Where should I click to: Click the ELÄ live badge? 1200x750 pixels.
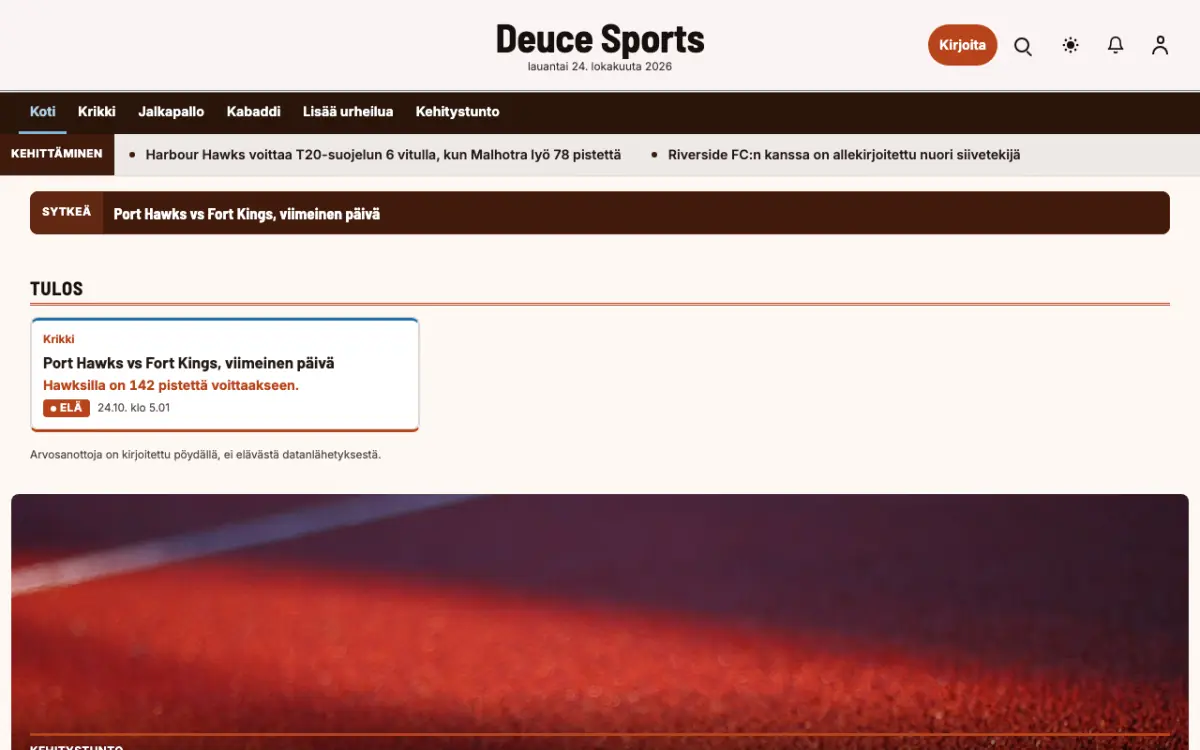pyautogui.click(x=67, y=408)
